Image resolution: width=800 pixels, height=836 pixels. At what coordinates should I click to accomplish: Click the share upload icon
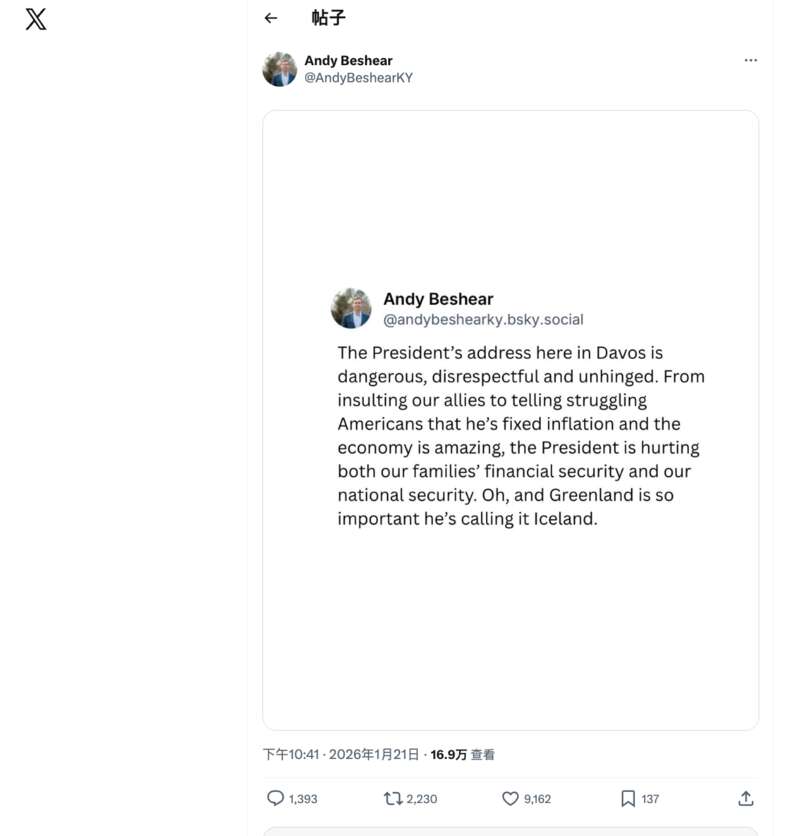(745, 798)
